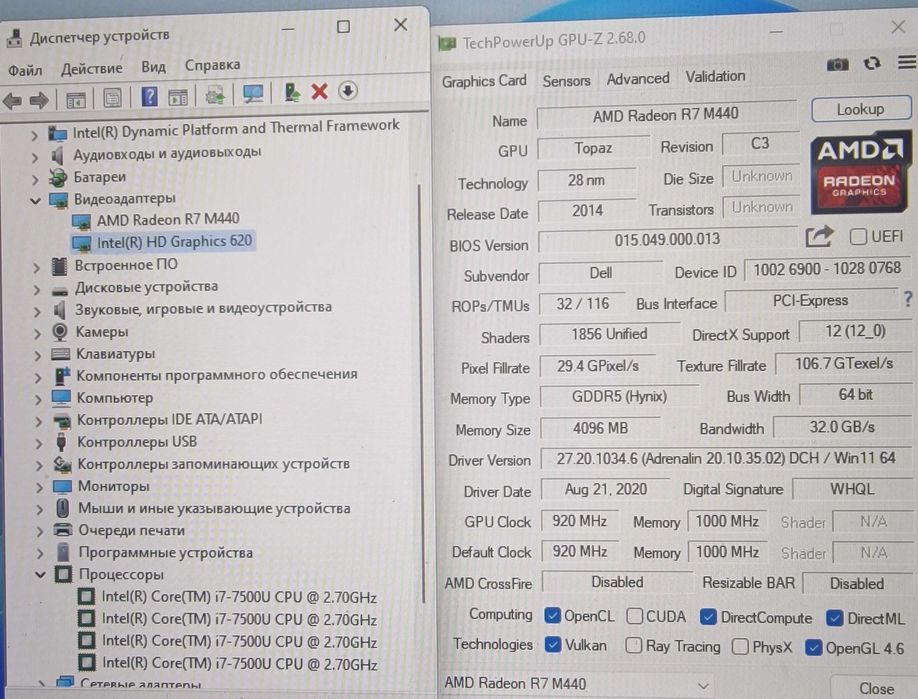Expand Аудиовходы и аудиовыходы node

tap(35, 157)
